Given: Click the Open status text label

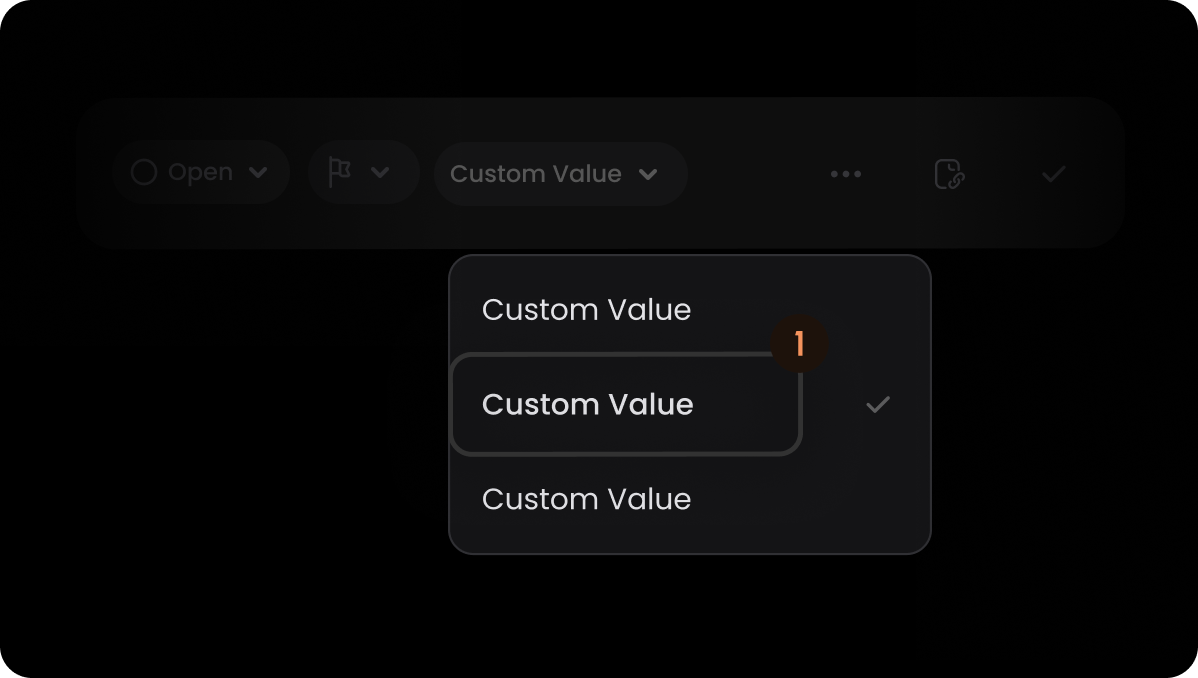Looking at the screenshot, I should (200, 173).
